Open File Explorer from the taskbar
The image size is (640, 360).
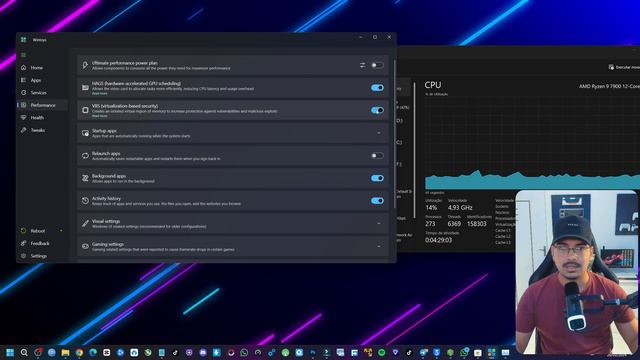click(65, 352)
